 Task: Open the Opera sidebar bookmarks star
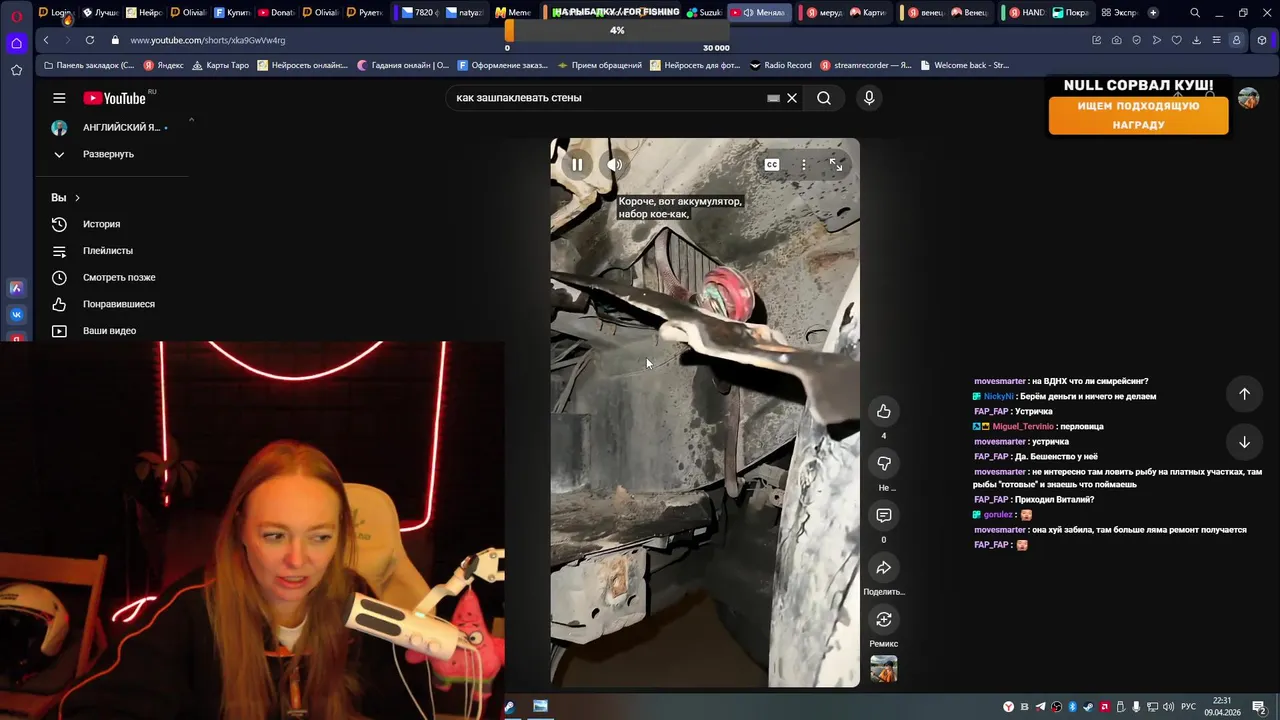coord(16,70)
